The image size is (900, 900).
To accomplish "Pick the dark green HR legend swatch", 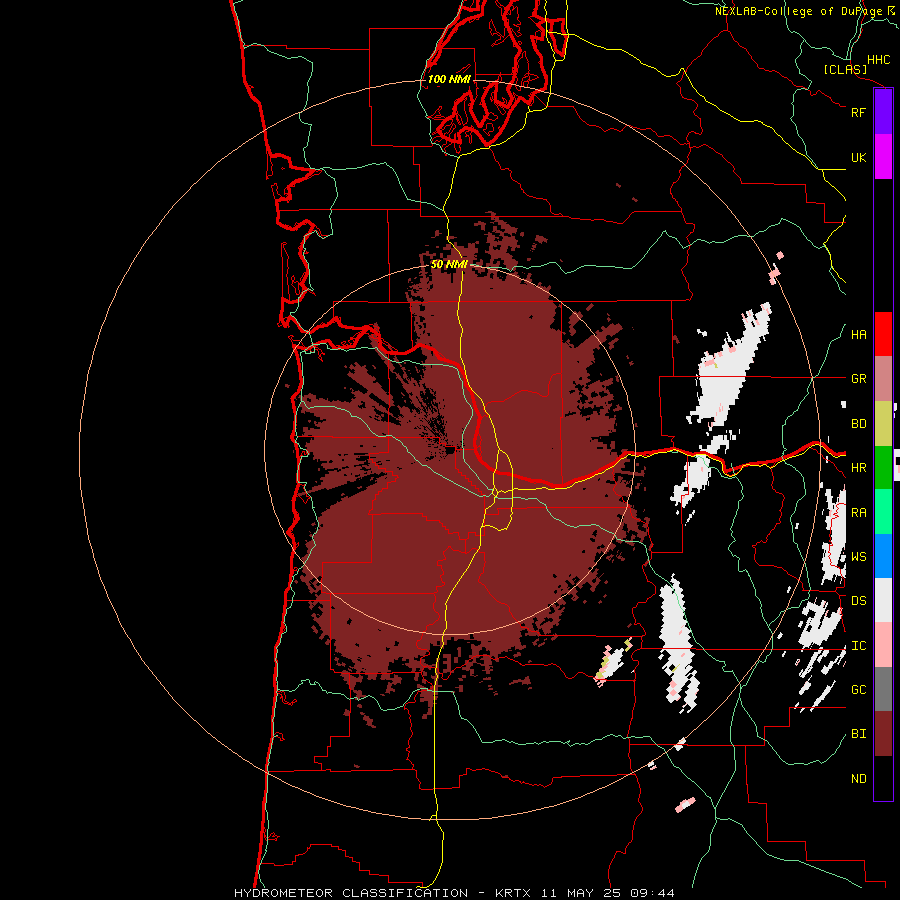I will 883,468.
